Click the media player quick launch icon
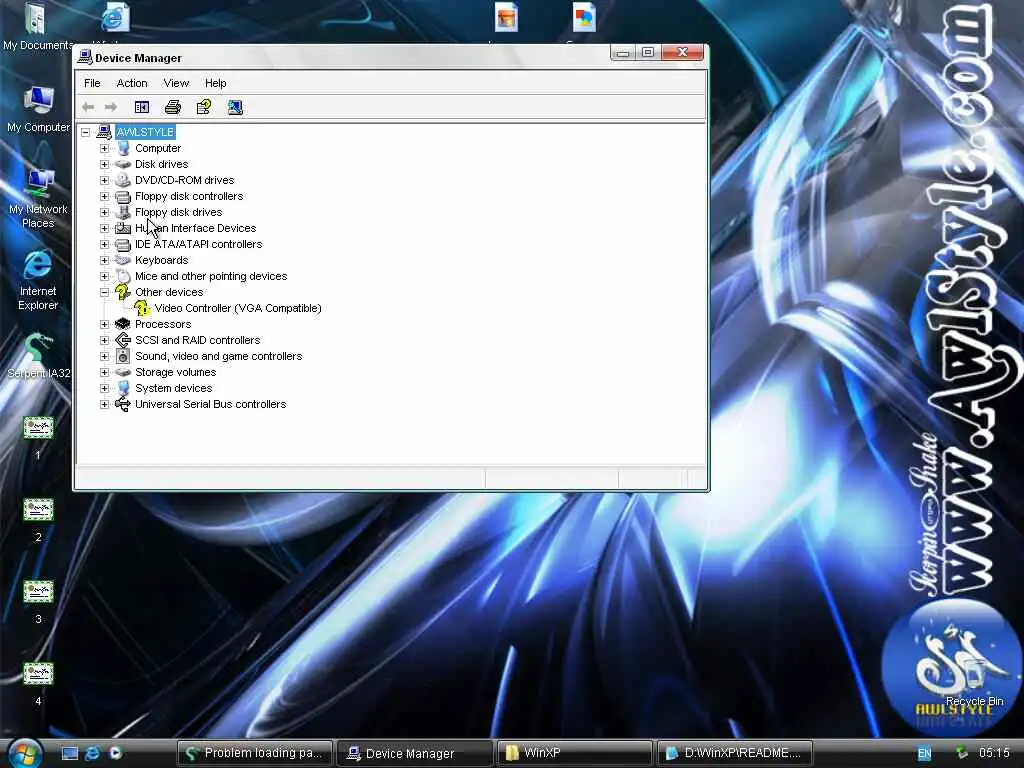Viewport: 1024px width, 768px height. [116, 753]
